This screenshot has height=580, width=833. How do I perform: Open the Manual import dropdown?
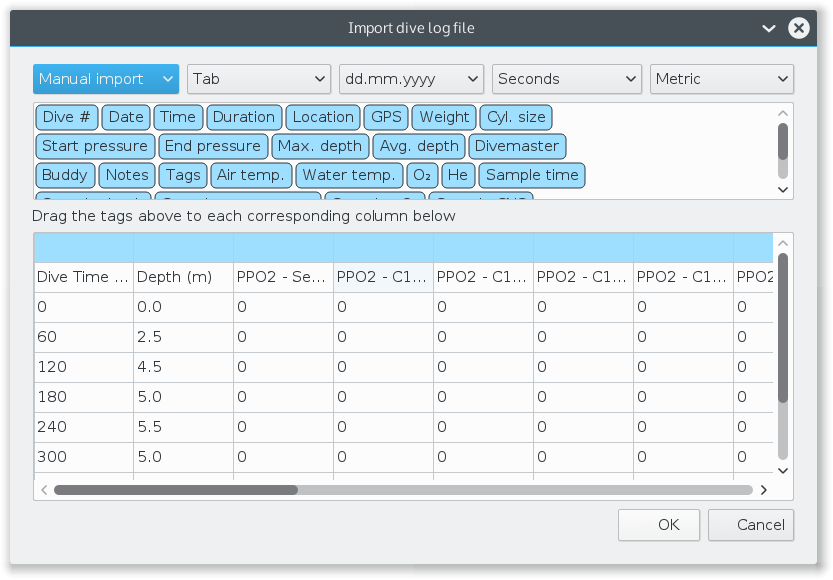105,79
